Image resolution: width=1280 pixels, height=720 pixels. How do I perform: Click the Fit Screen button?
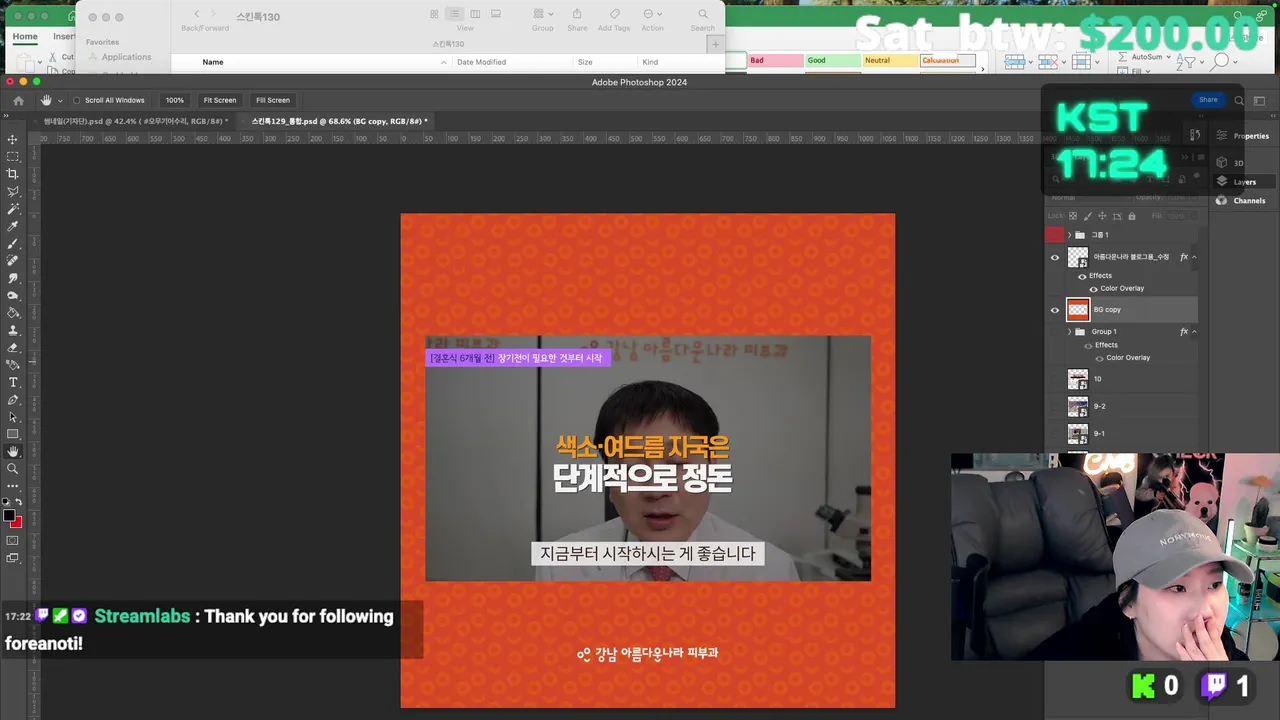pos(220,100)
